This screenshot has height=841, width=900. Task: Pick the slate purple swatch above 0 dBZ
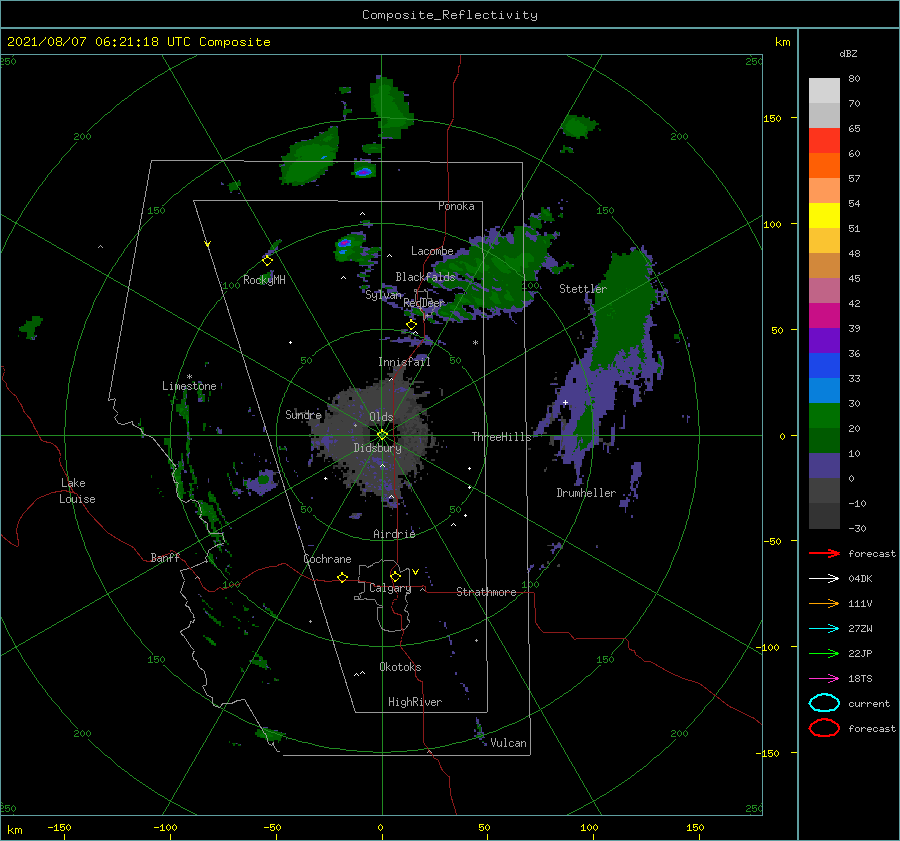point(824,465)
